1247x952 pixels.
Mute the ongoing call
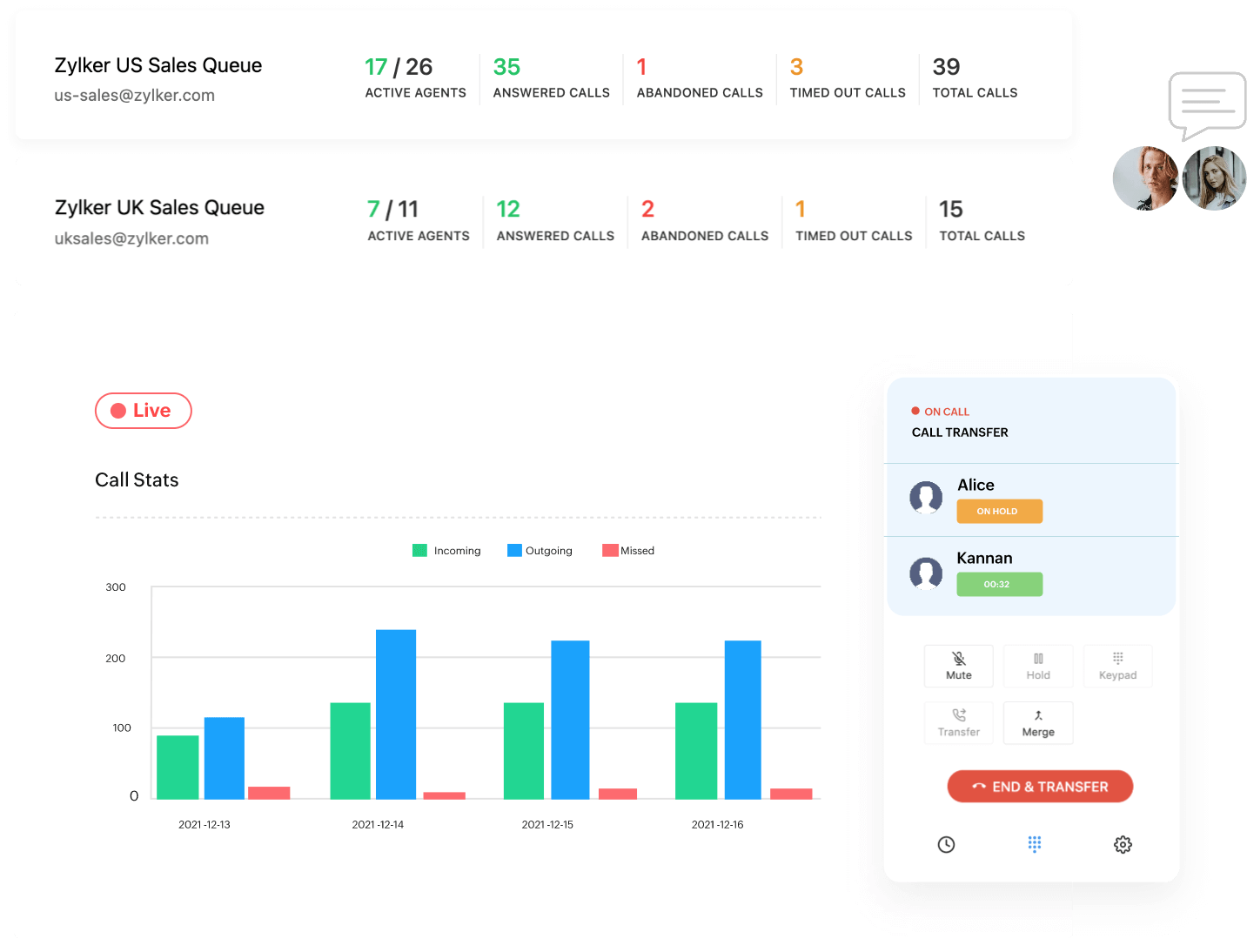(x=958, y=666)
